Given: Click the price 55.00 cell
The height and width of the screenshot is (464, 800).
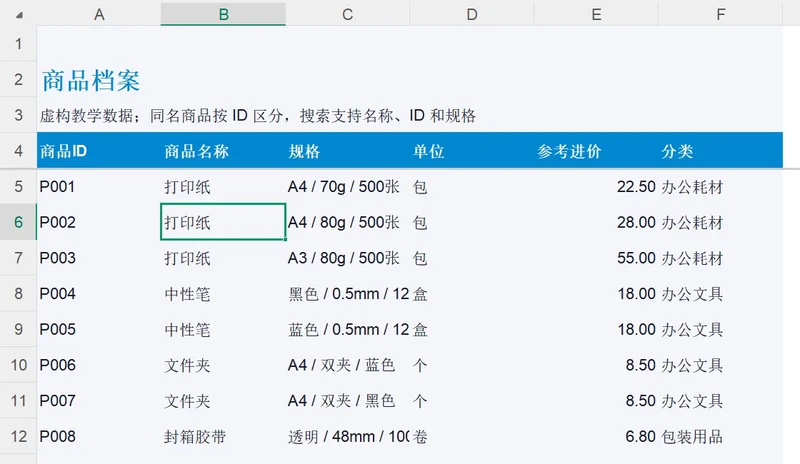Looking at the screenshot, I should pyautogui.click(x=596, y=258).
